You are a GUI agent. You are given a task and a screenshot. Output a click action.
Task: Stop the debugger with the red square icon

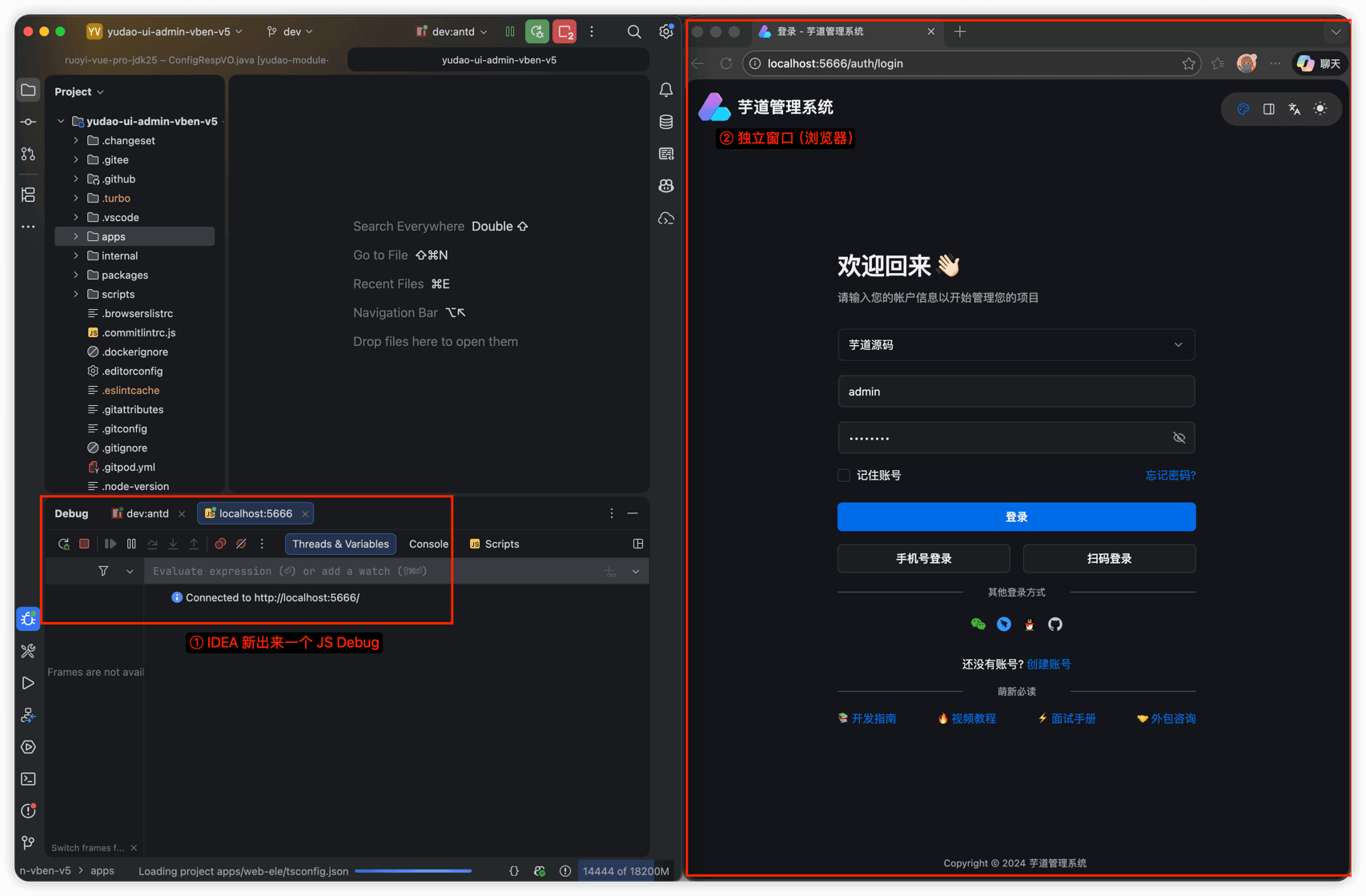pyautogui.click(x=84, y=544)
